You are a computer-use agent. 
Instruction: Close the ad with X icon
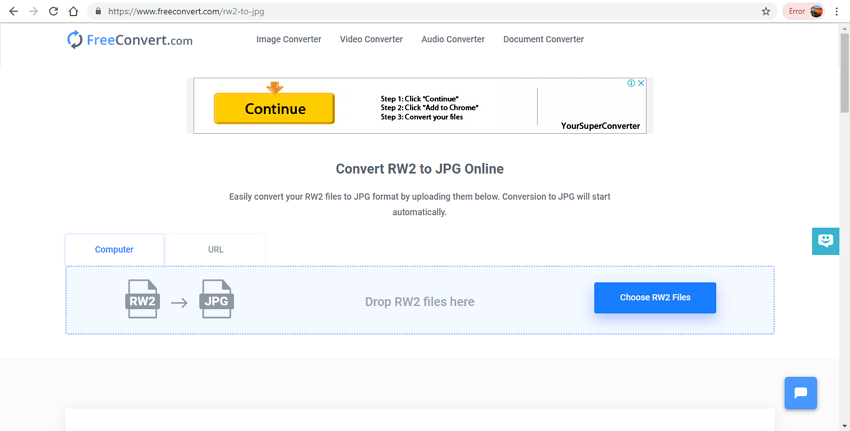(641, 84)
